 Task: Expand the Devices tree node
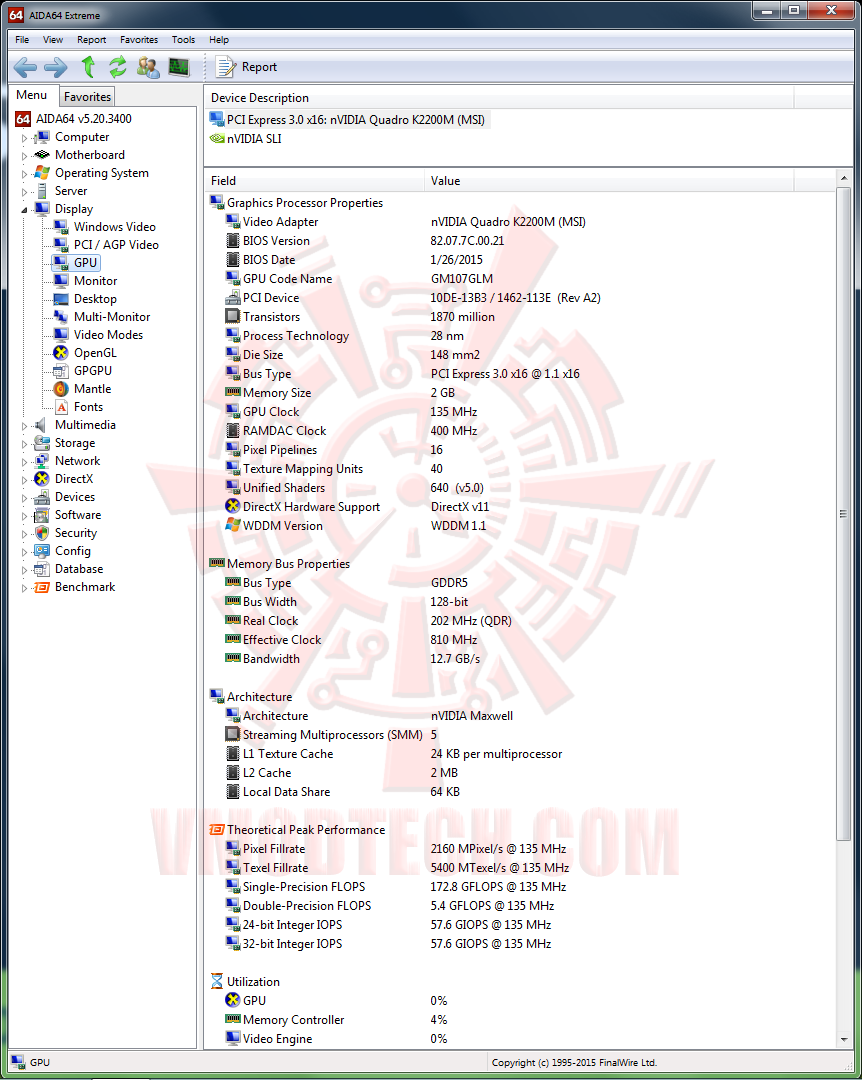tap(24, 497)
